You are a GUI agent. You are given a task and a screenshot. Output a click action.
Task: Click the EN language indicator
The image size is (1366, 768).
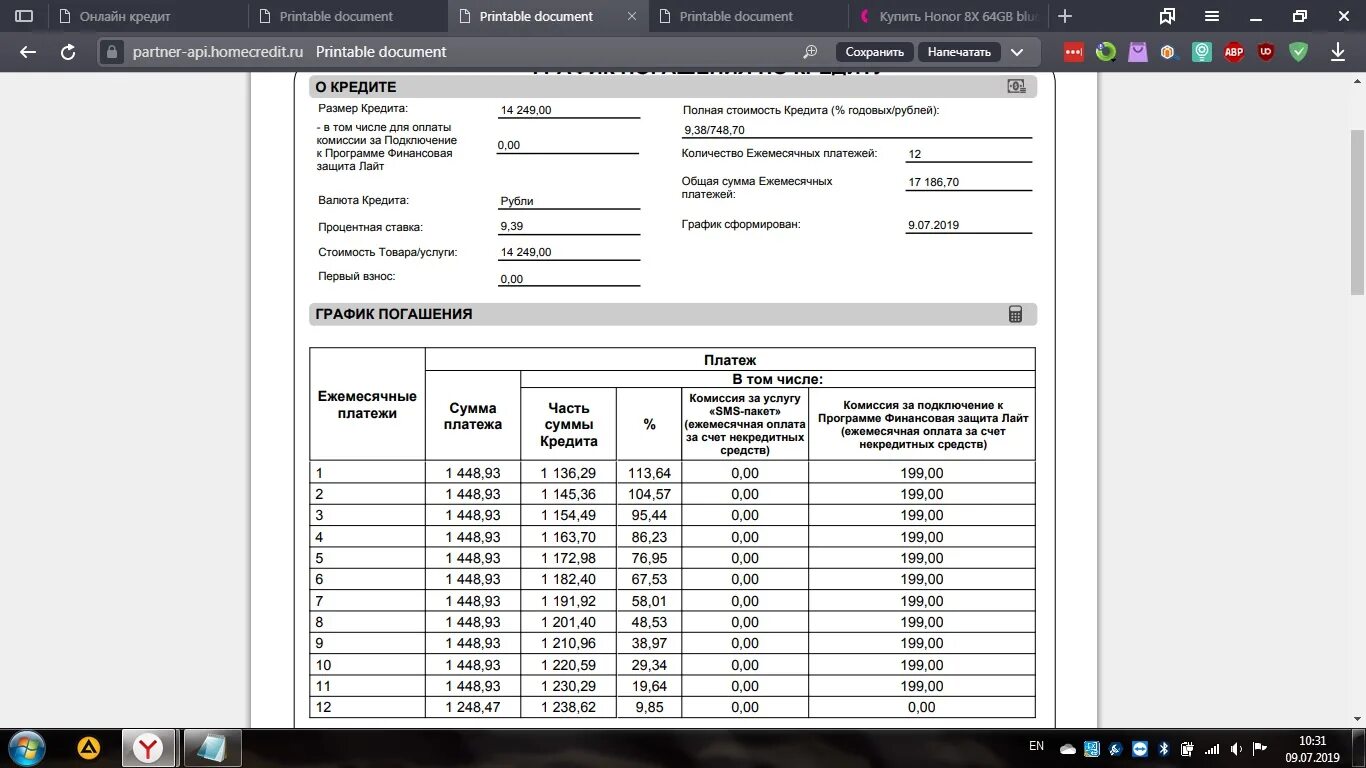click(1036, 746)
